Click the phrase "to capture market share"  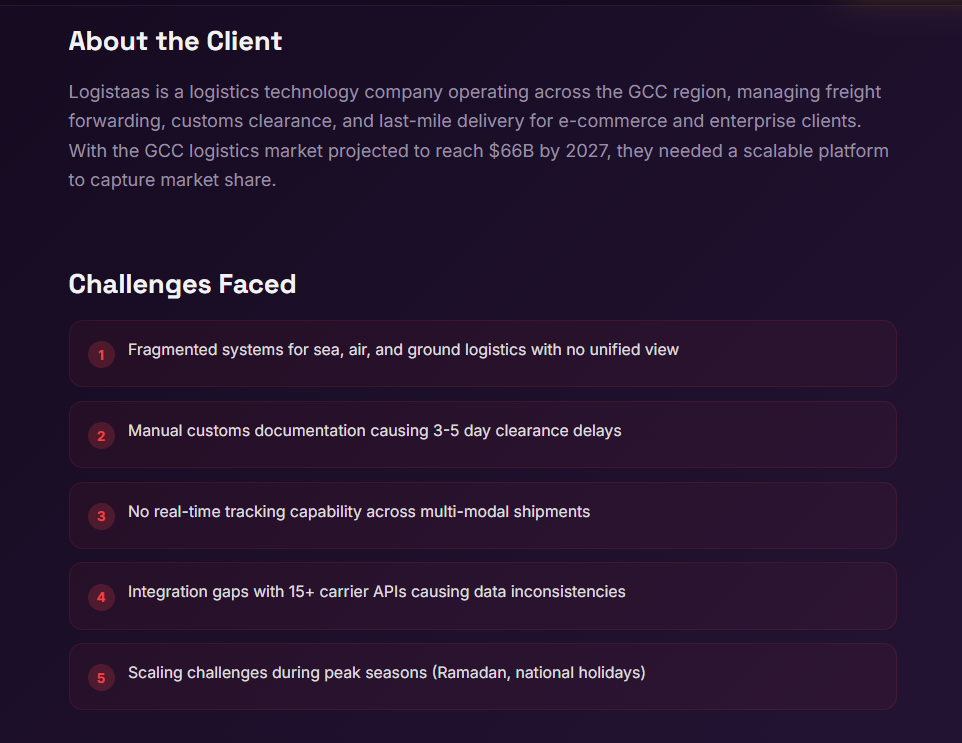point(172,181)
